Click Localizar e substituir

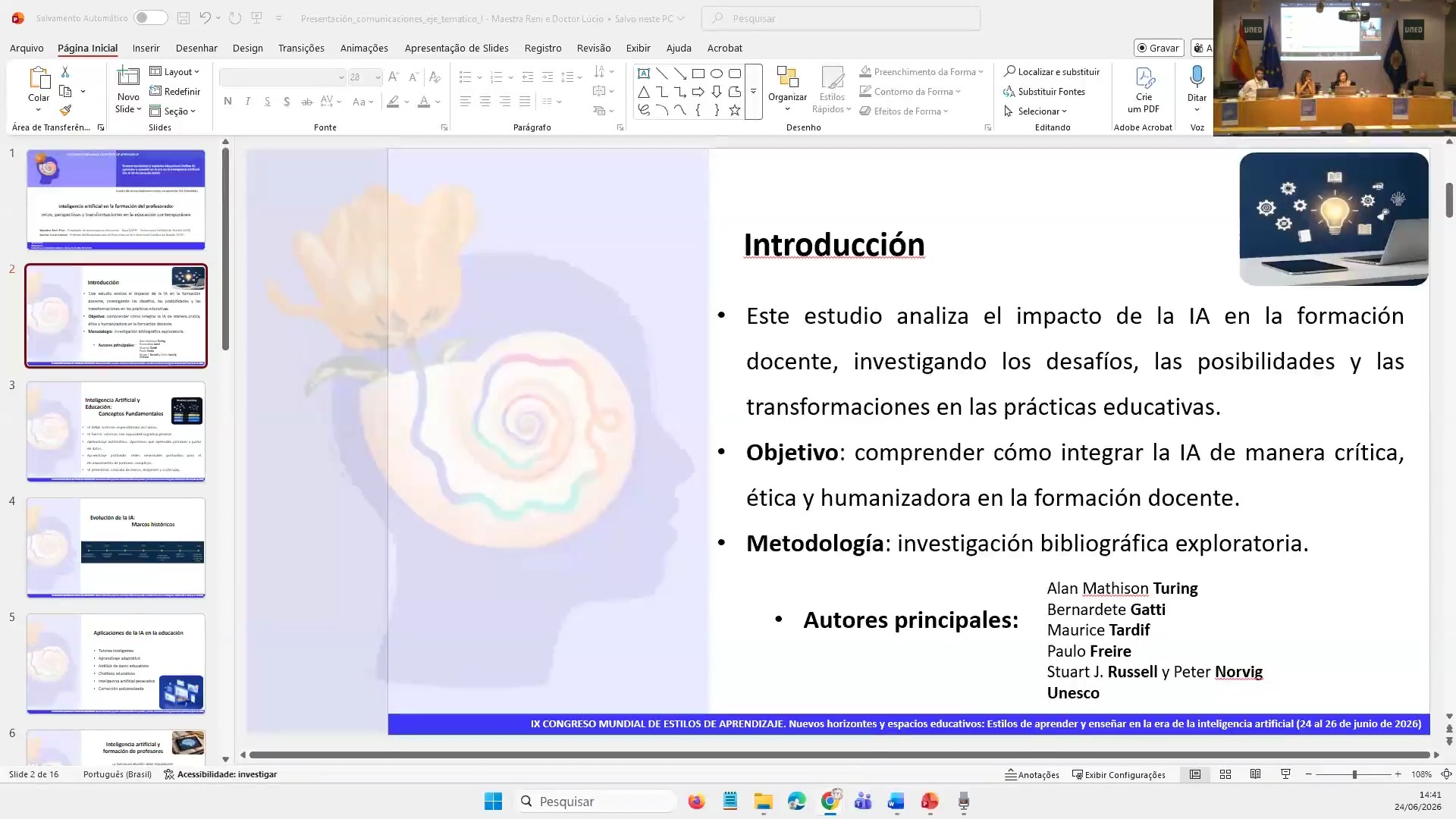[1052, 71]
